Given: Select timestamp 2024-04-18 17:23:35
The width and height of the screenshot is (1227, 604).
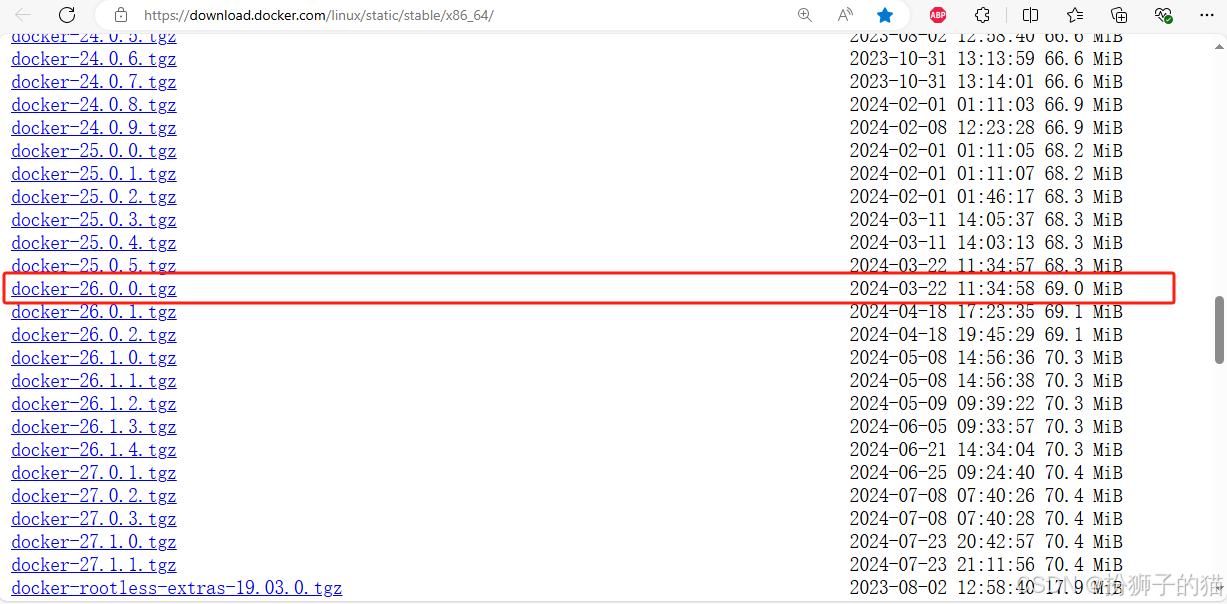Looking at the screenshot, I should (943, 312).
